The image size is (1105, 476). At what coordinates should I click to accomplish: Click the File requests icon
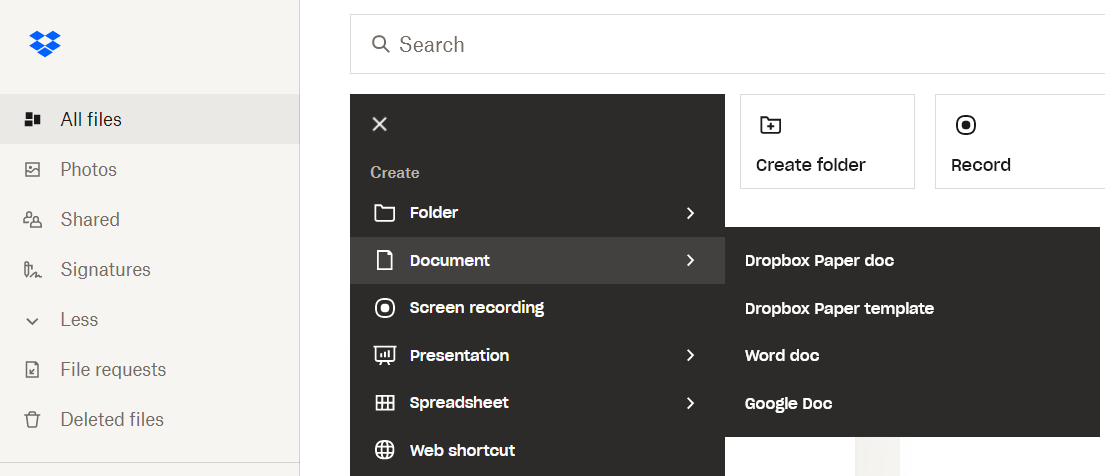point(32,370)
